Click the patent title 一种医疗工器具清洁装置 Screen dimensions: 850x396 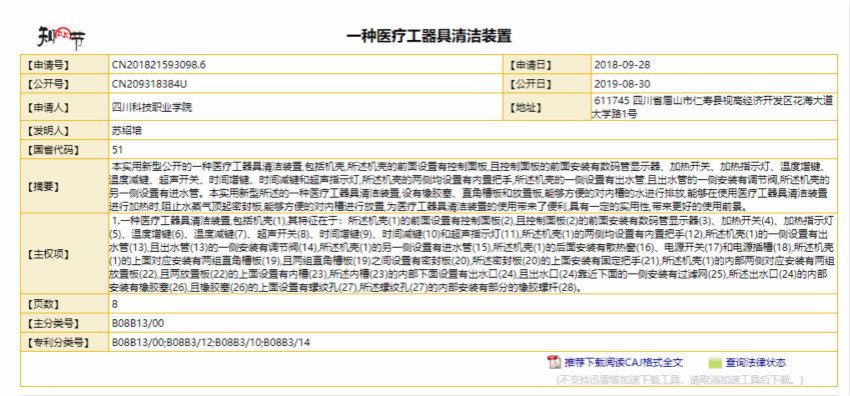[429, 36]
